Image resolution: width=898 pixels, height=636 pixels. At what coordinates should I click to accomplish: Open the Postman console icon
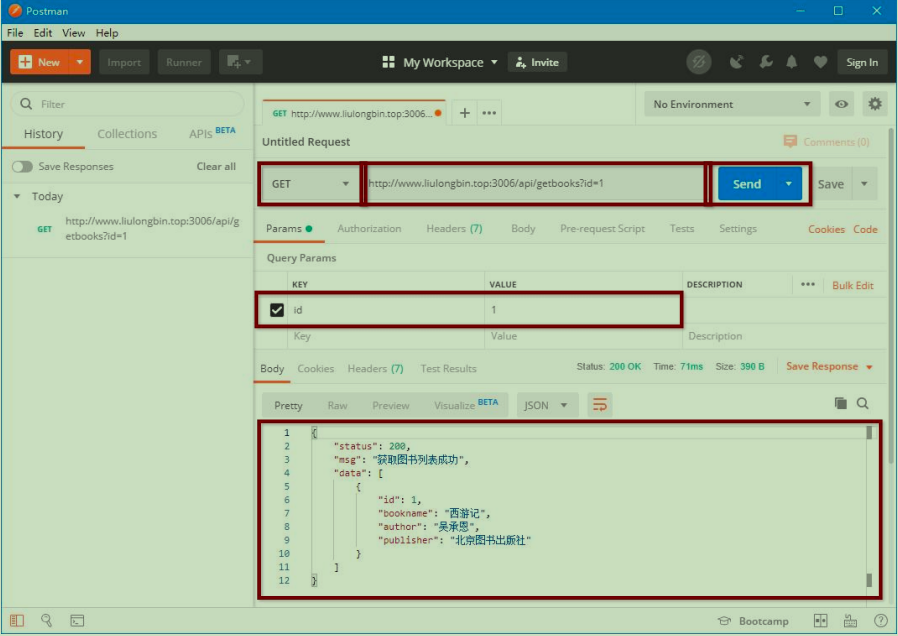tap(77, 621)
